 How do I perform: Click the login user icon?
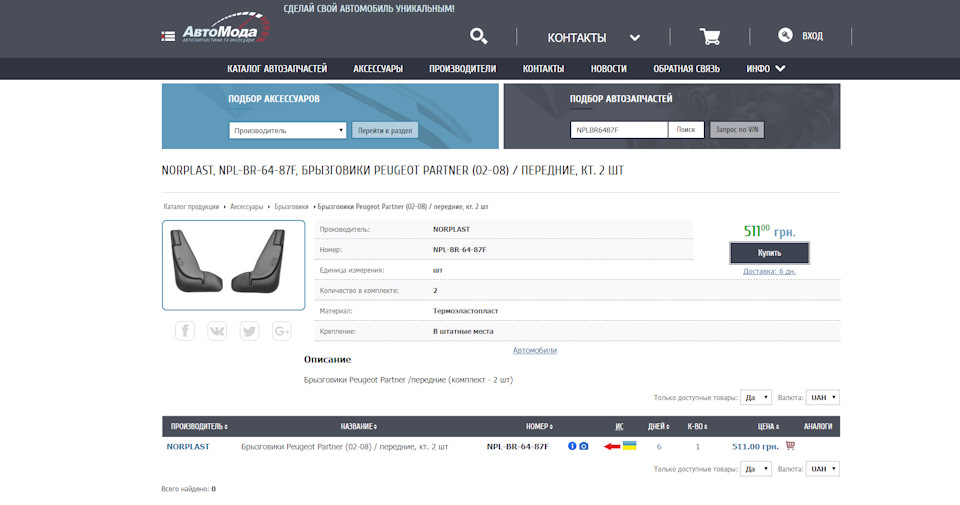tap(785, 35)
